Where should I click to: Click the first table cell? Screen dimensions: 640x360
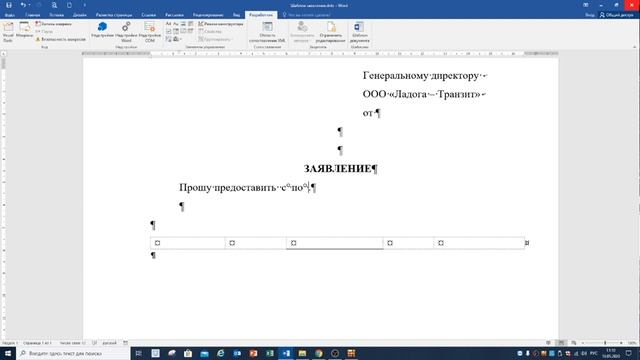(x=187, y=243)
